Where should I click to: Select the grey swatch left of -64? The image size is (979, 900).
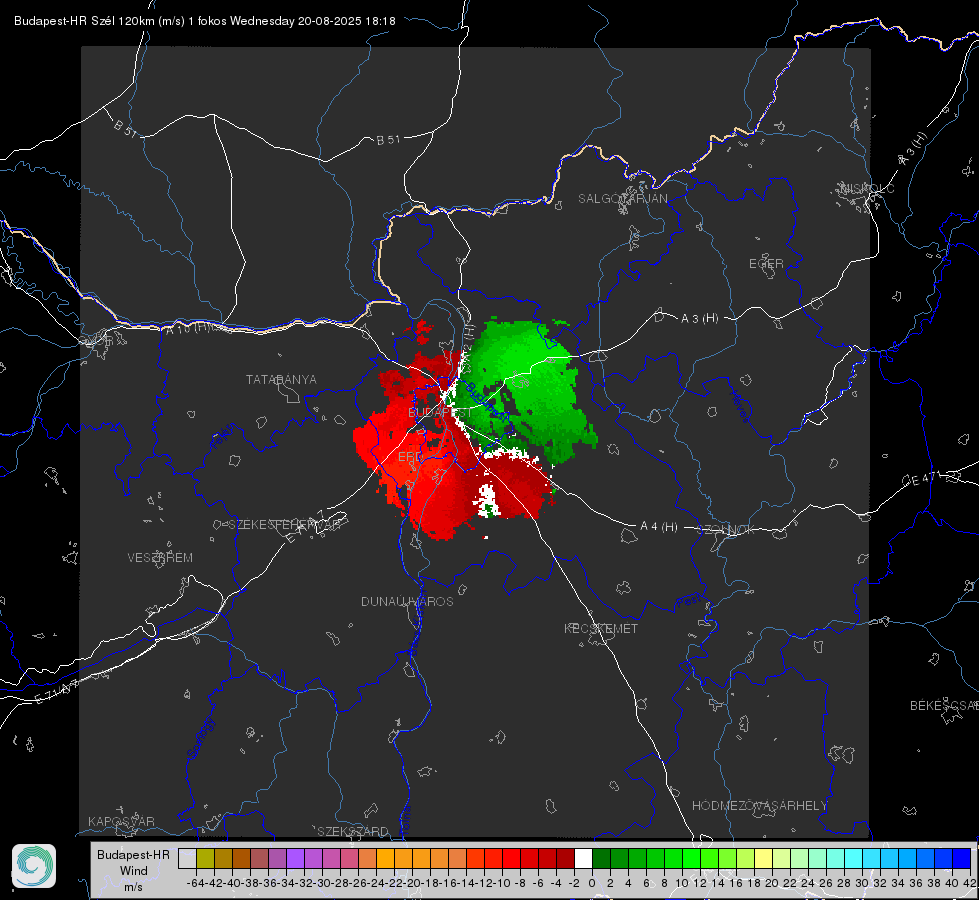187,858
